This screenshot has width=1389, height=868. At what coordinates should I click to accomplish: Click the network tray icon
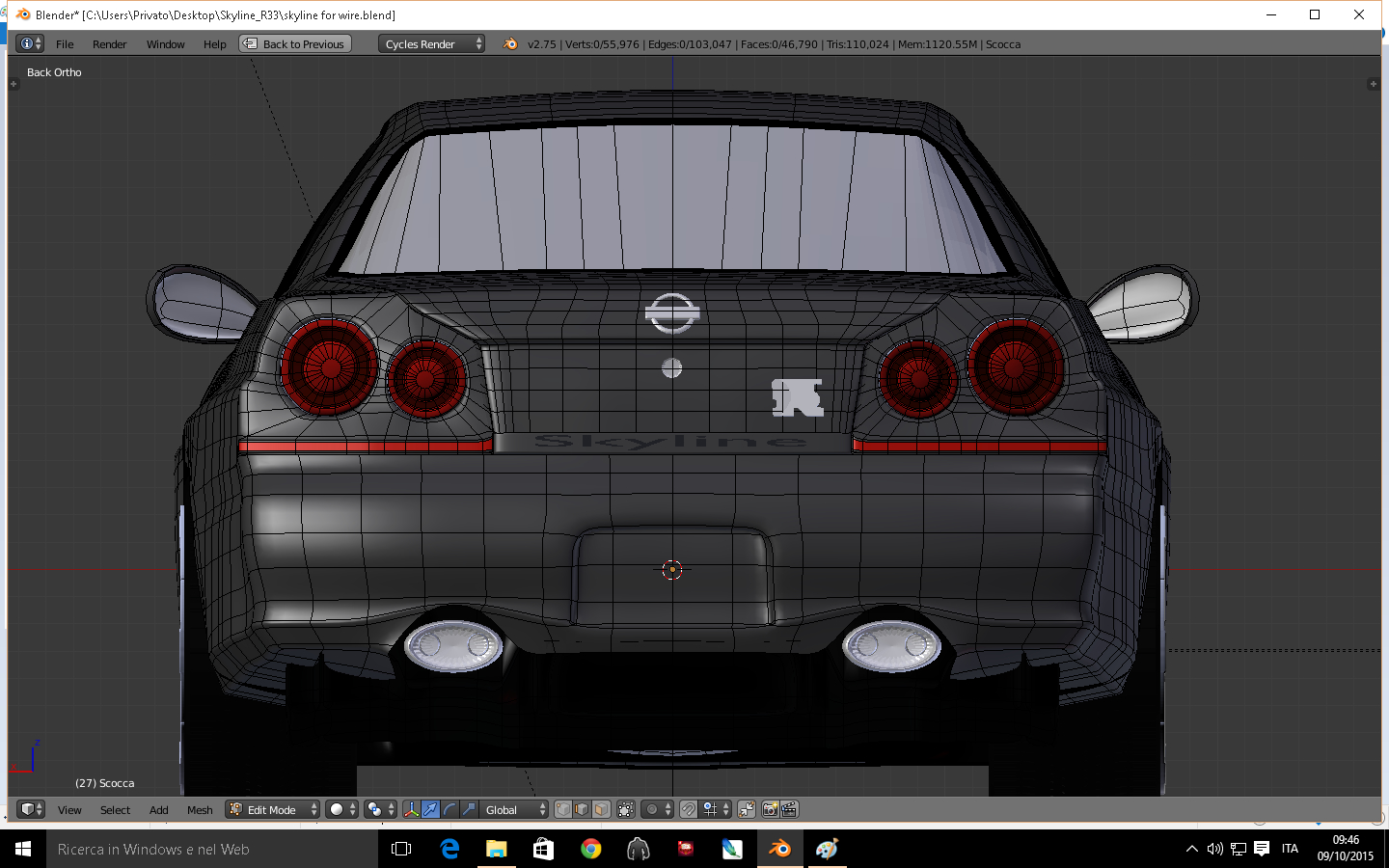tap(1239, 849)
